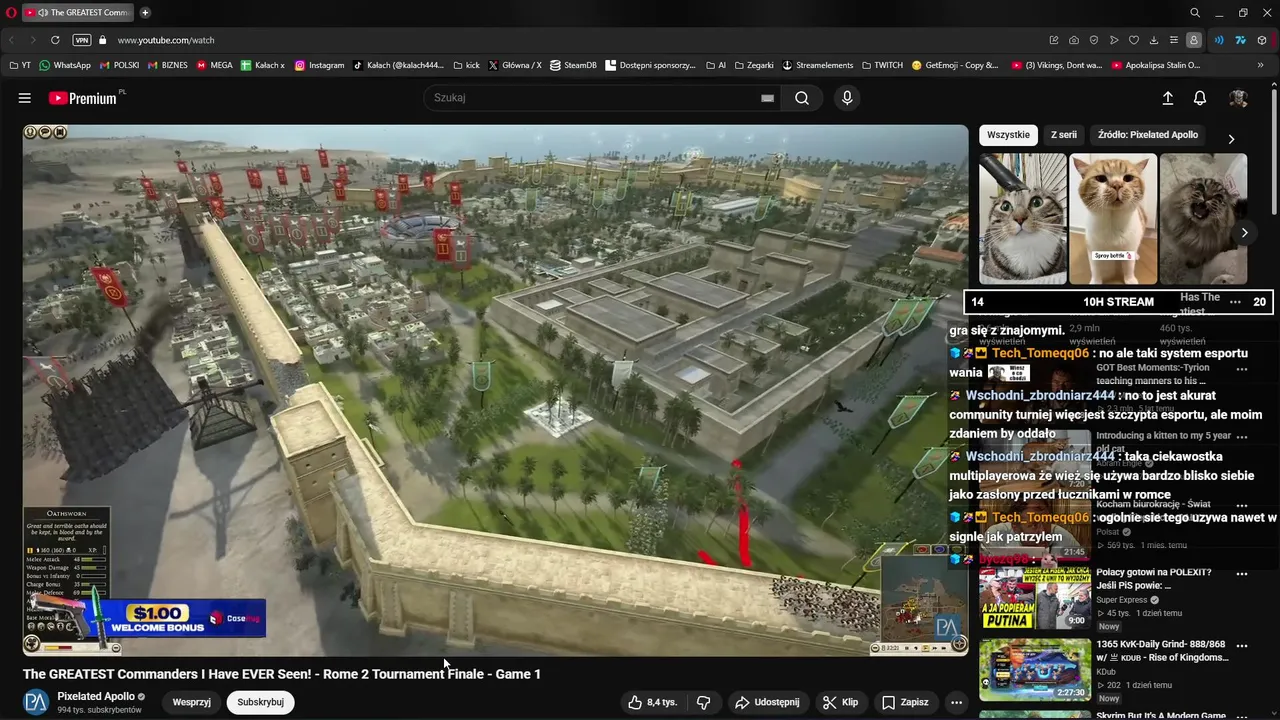Open the edit-page pencil icon in address bar
This screenshot has height=720, width=1280.
pyautogui.click(x=1054, y=40)
